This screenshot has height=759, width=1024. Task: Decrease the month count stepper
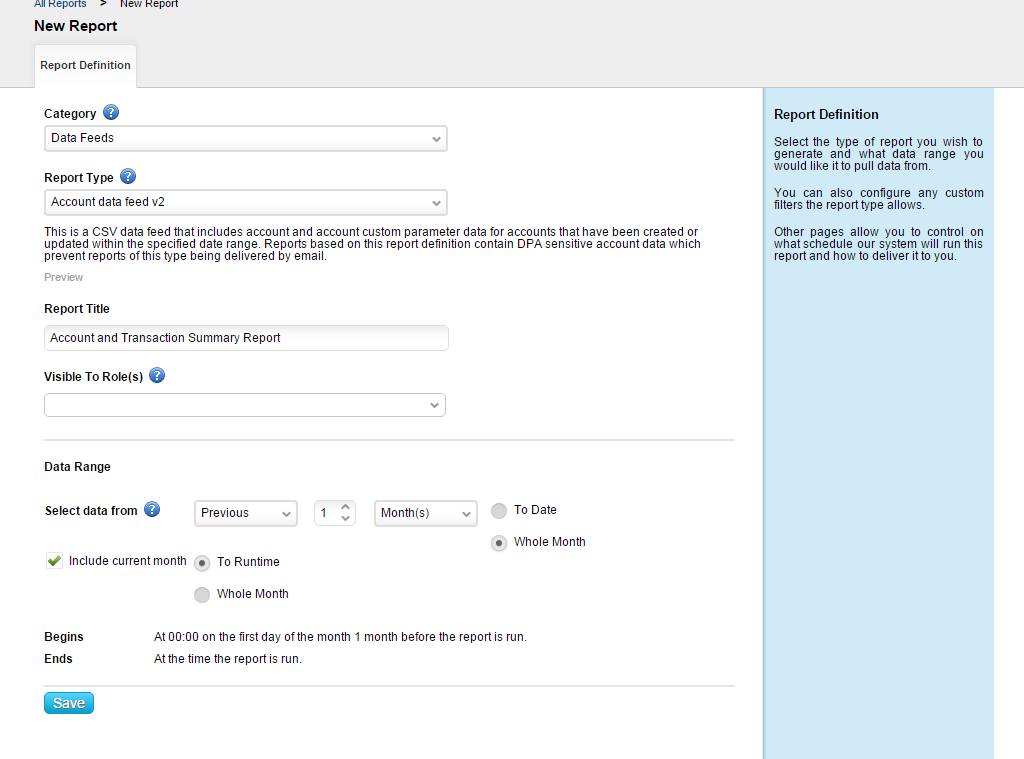click(346, 519)
